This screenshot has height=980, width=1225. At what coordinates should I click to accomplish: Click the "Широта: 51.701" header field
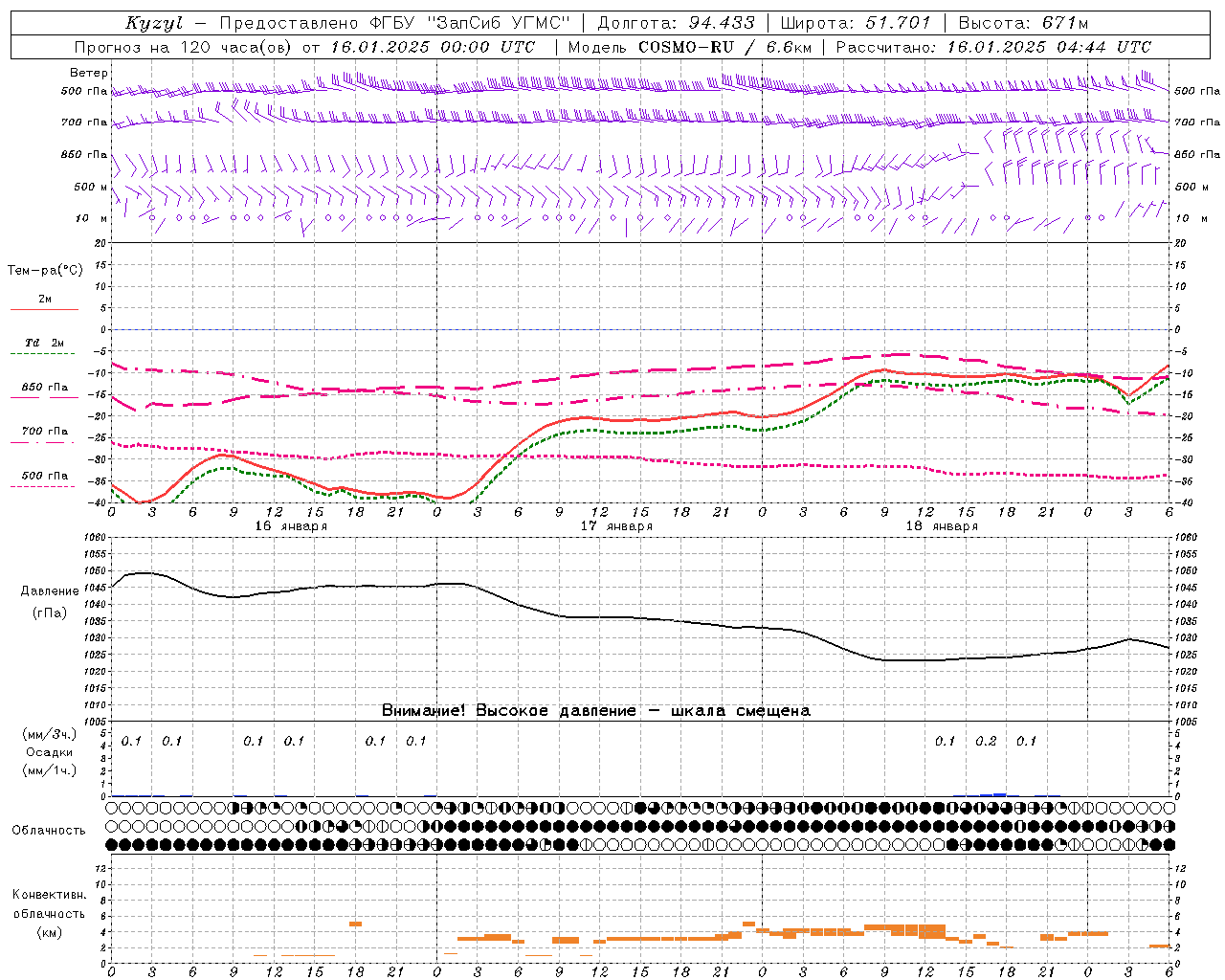pyautogui.click(x=856, y=23)
